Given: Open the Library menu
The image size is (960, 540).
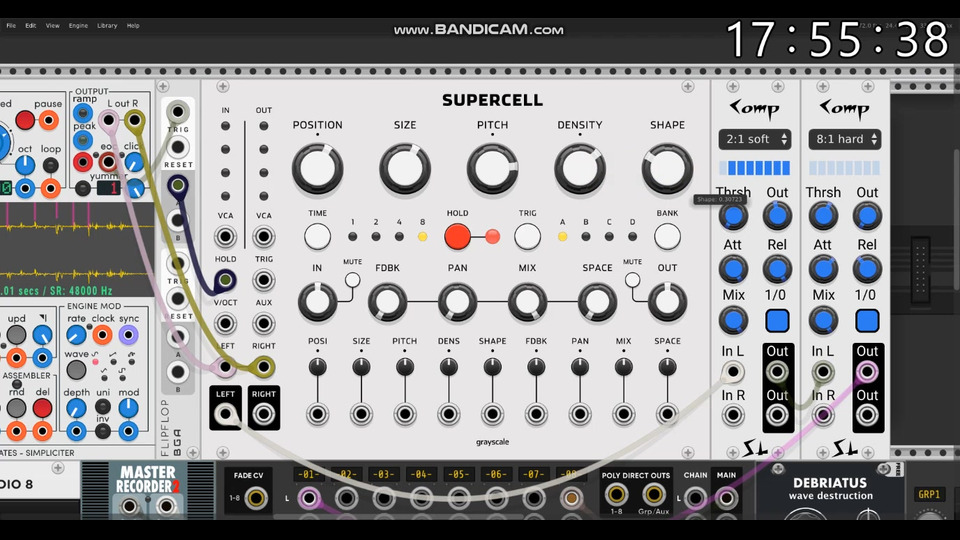Looking at the screenshot, I should point(107,26).
